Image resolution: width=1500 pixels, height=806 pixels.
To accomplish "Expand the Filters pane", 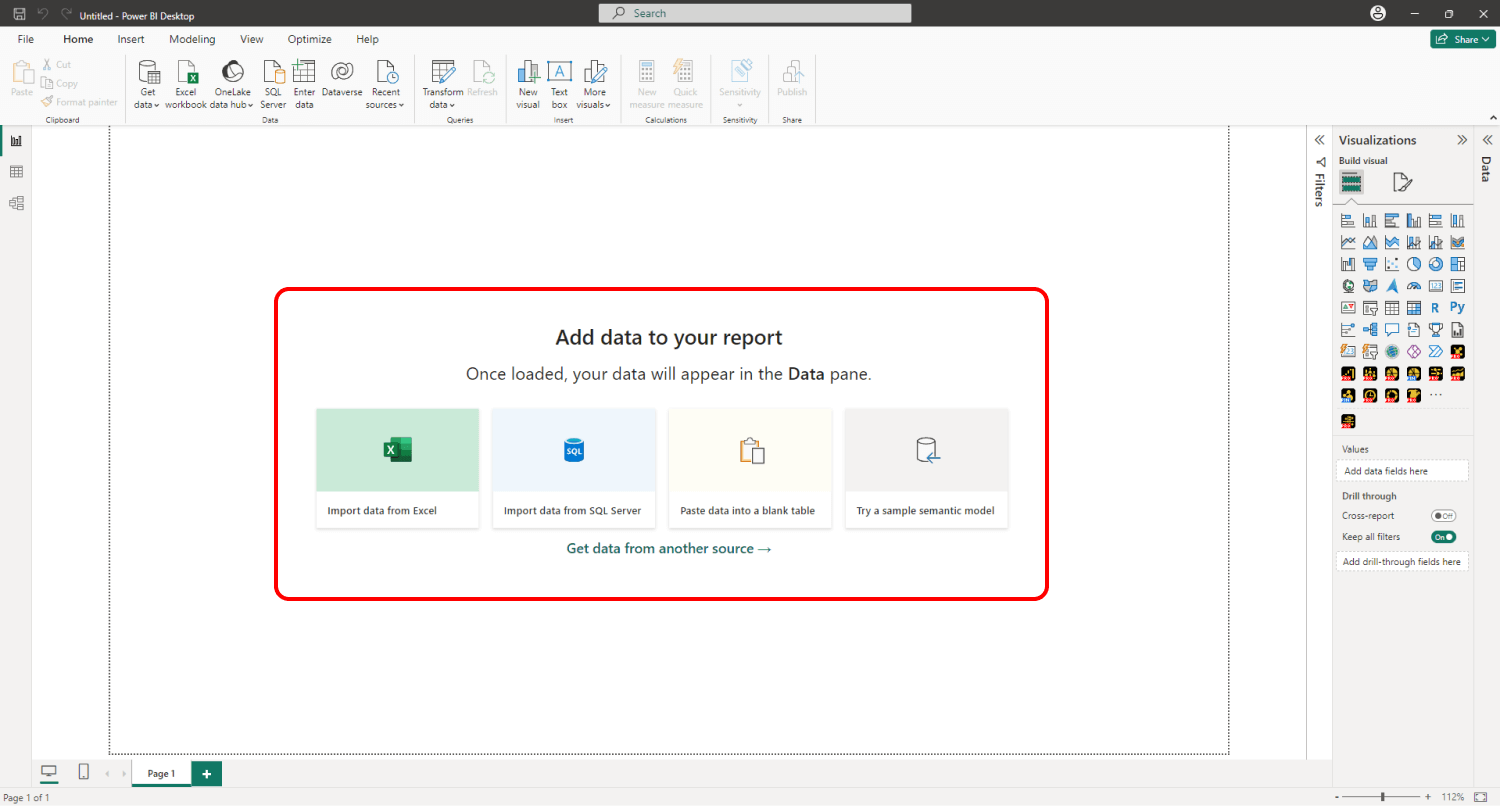I will [1320, 140].
